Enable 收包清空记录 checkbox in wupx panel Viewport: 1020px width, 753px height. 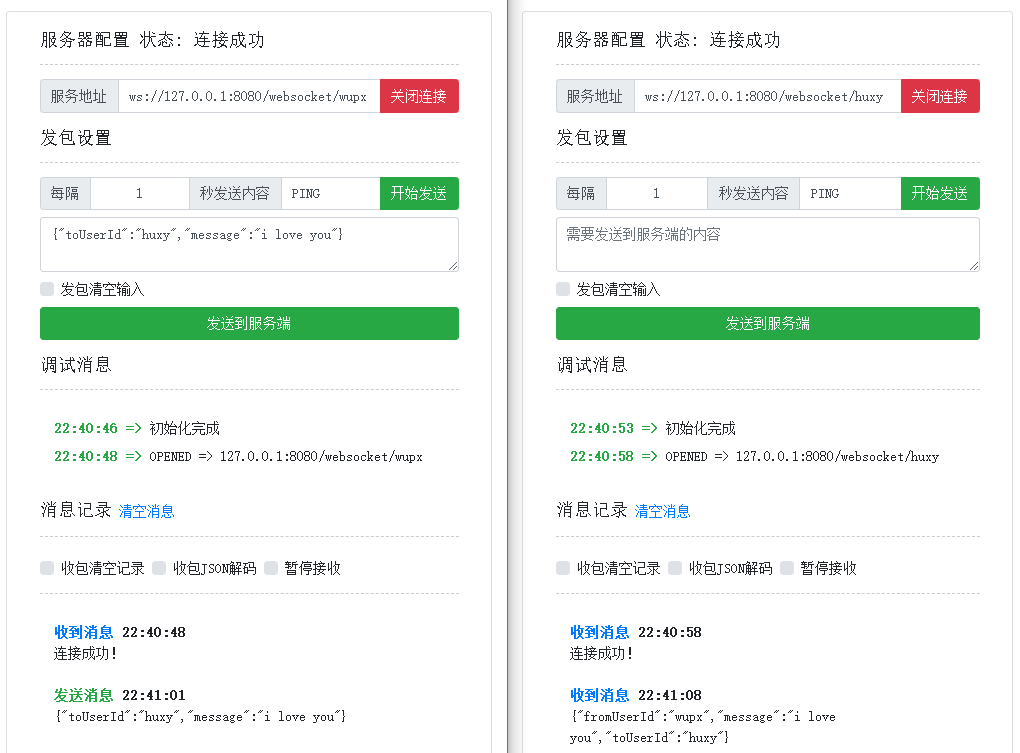(47, 568)
